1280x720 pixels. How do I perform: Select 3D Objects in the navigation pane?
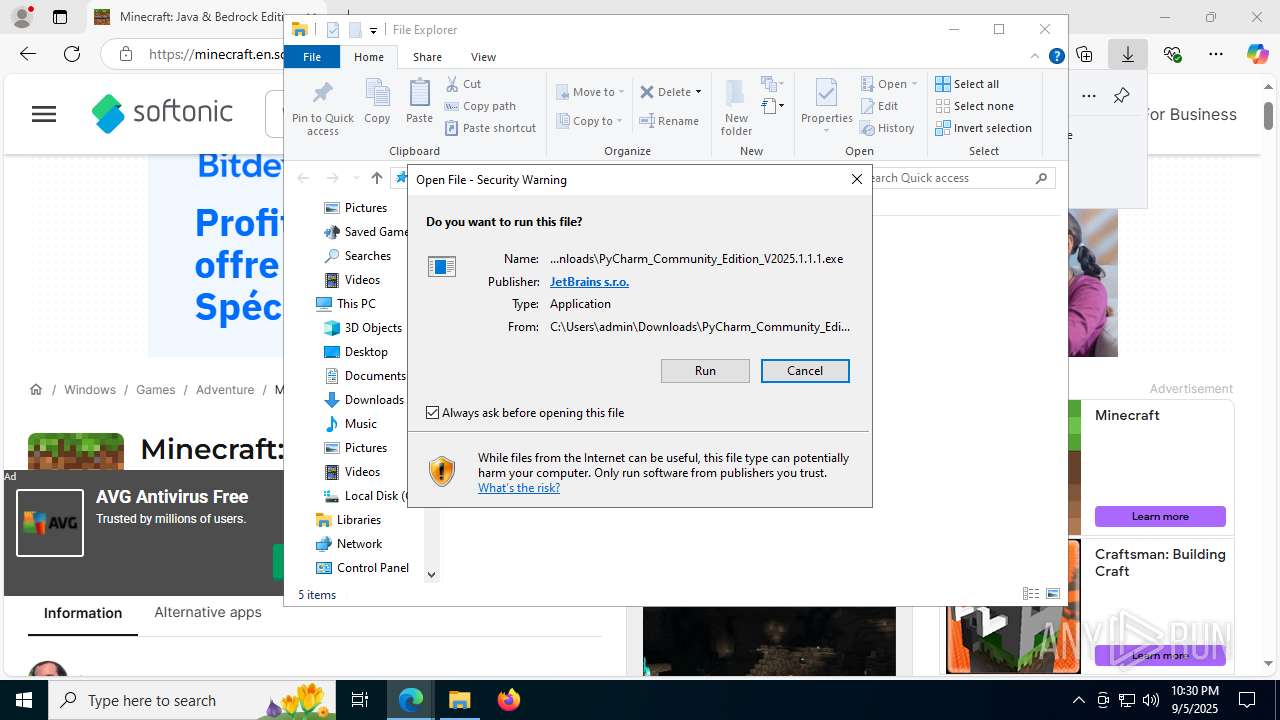click(363, 328)
